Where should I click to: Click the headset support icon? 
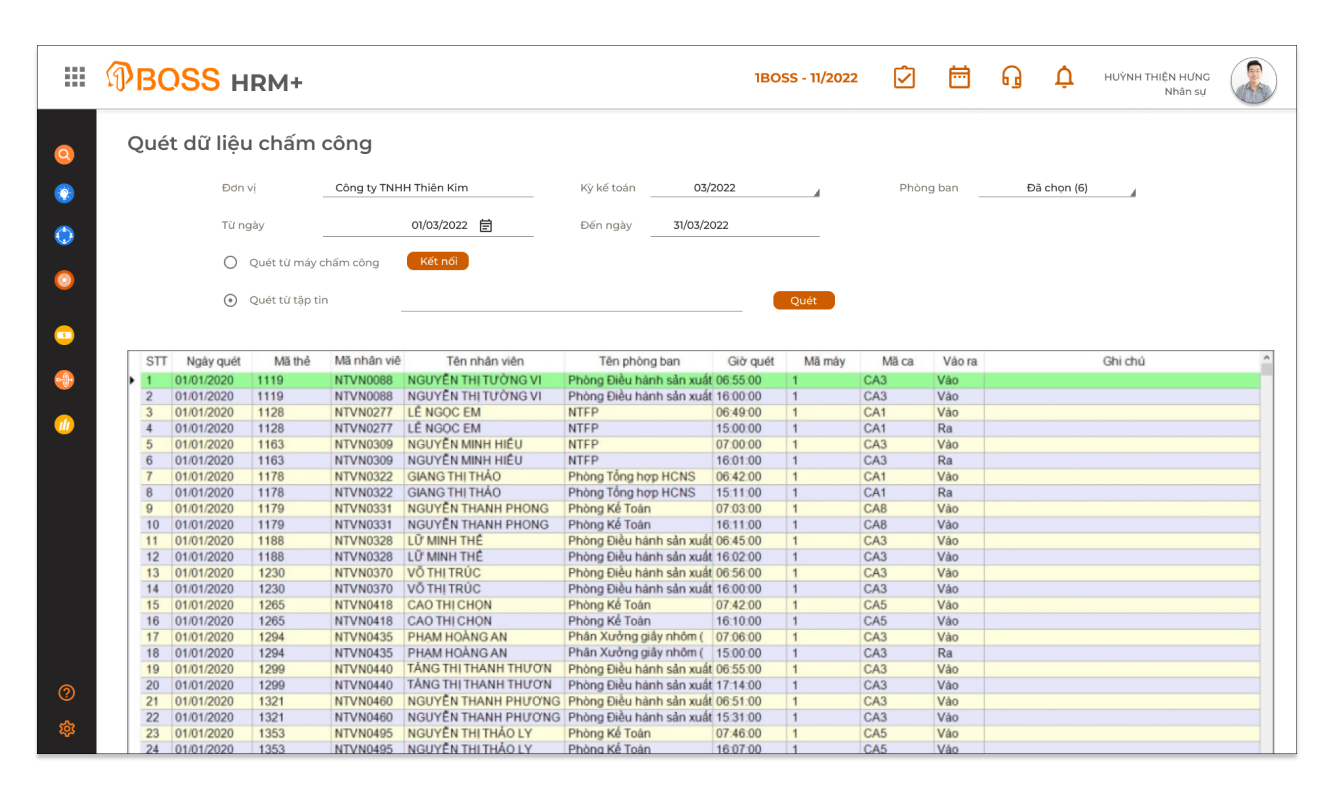tap(1011, 77)
